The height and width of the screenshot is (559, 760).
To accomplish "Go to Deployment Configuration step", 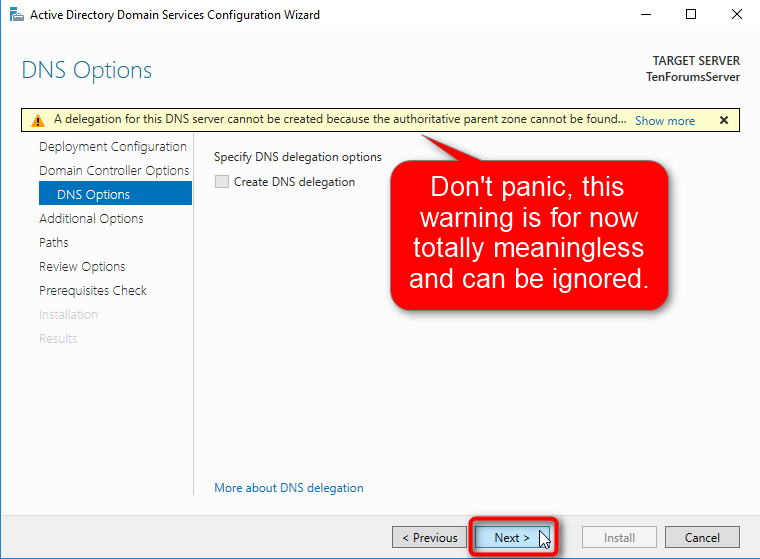I will 113,146.
